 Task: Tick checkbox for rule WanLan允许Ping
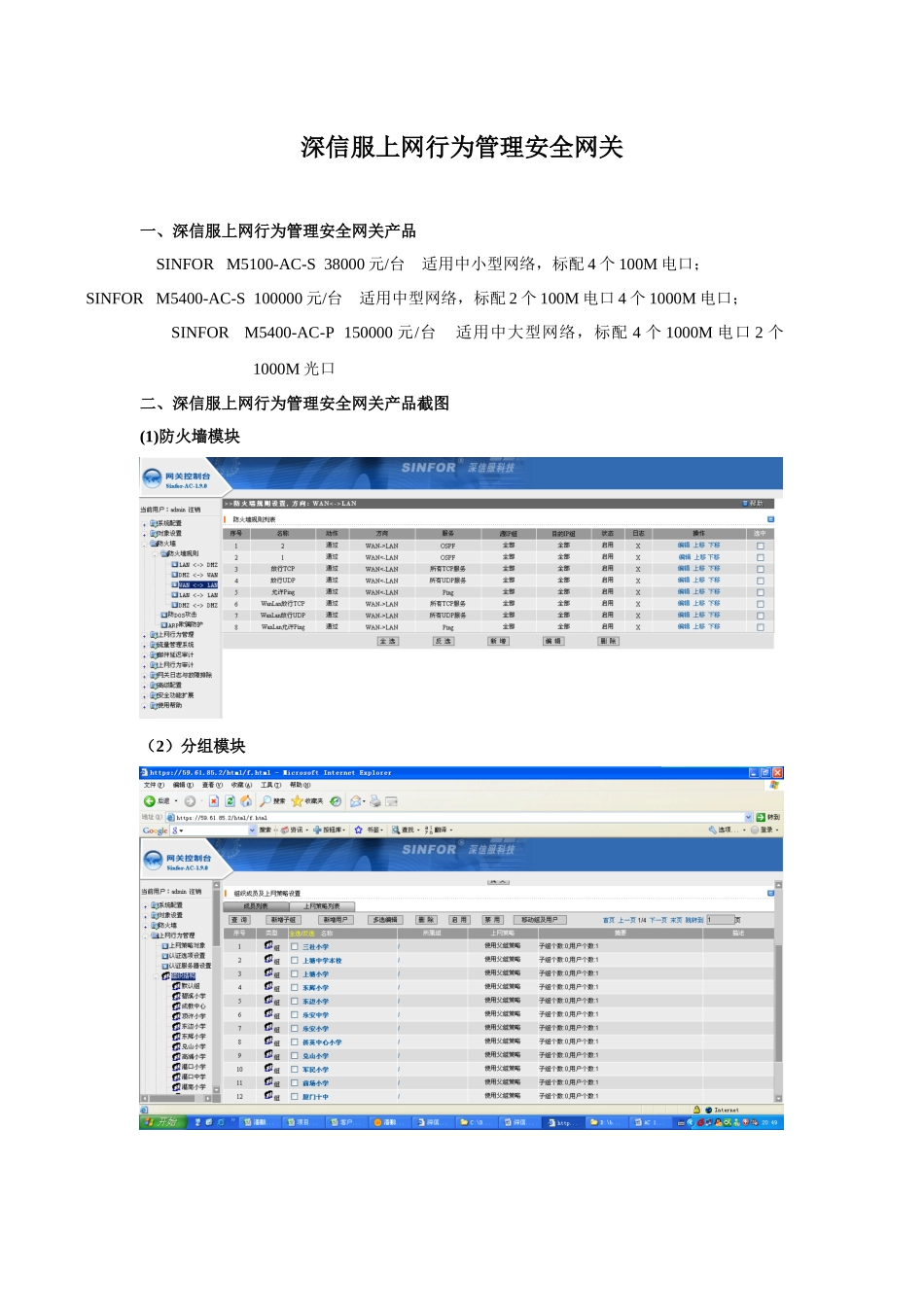pos(761,627)
